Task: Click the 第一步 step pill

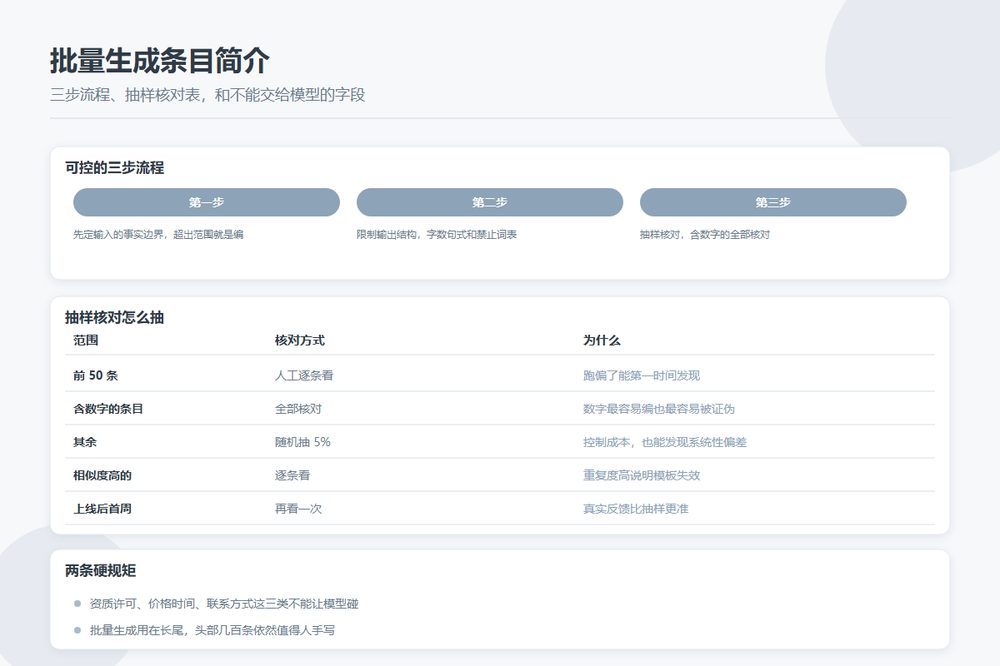Action: (x=206, y=202)
